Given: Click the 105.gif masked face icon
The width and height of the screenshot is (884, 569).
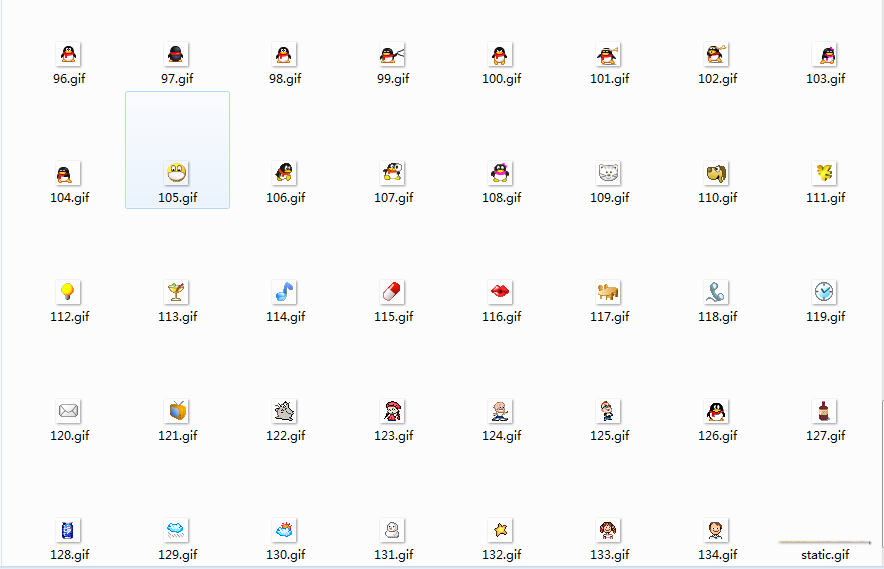Looking at the screenshot, I should [x=176, y=173].
